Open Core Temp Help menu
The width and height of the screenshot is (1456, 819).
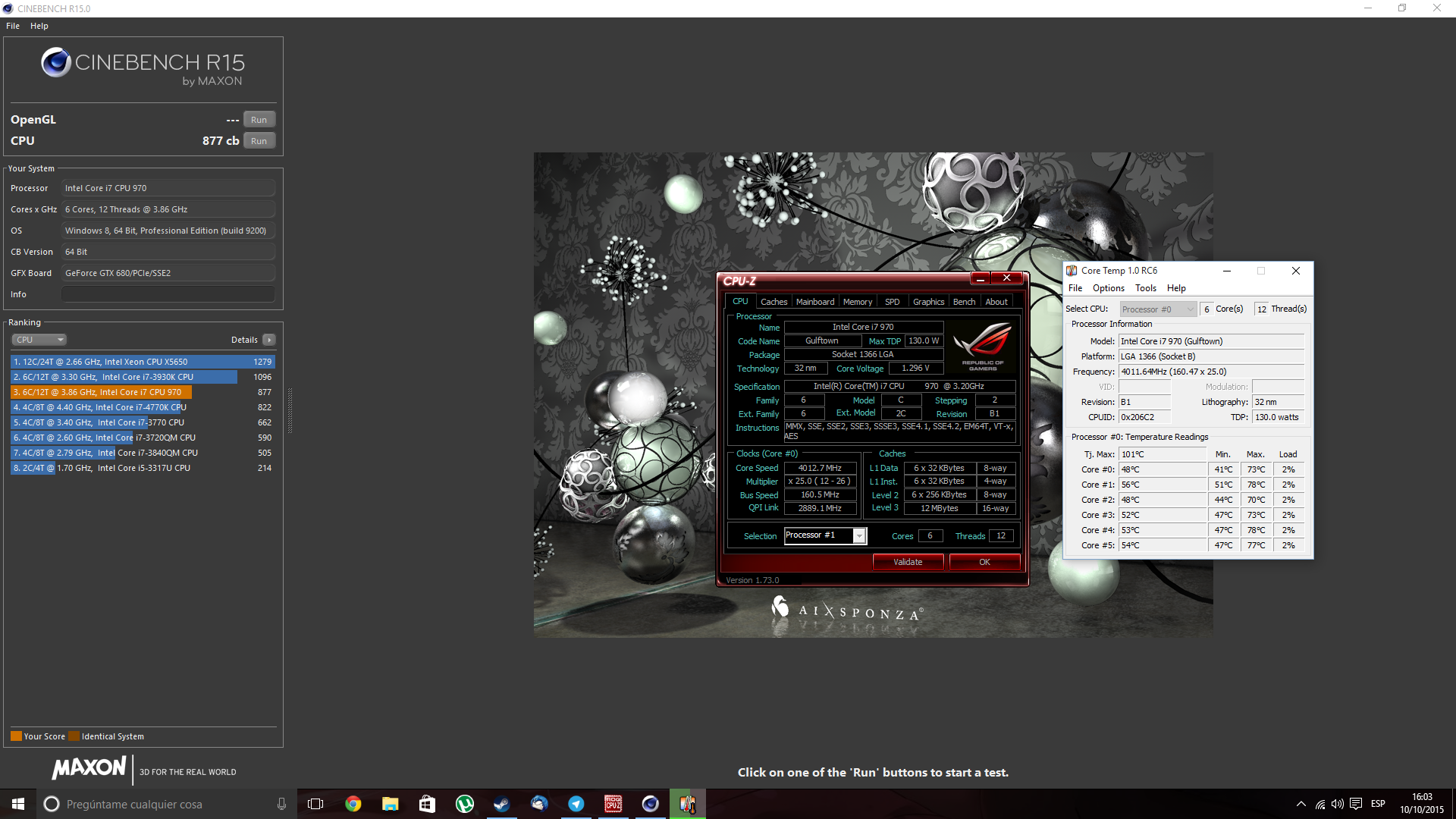coord(1176,288)
